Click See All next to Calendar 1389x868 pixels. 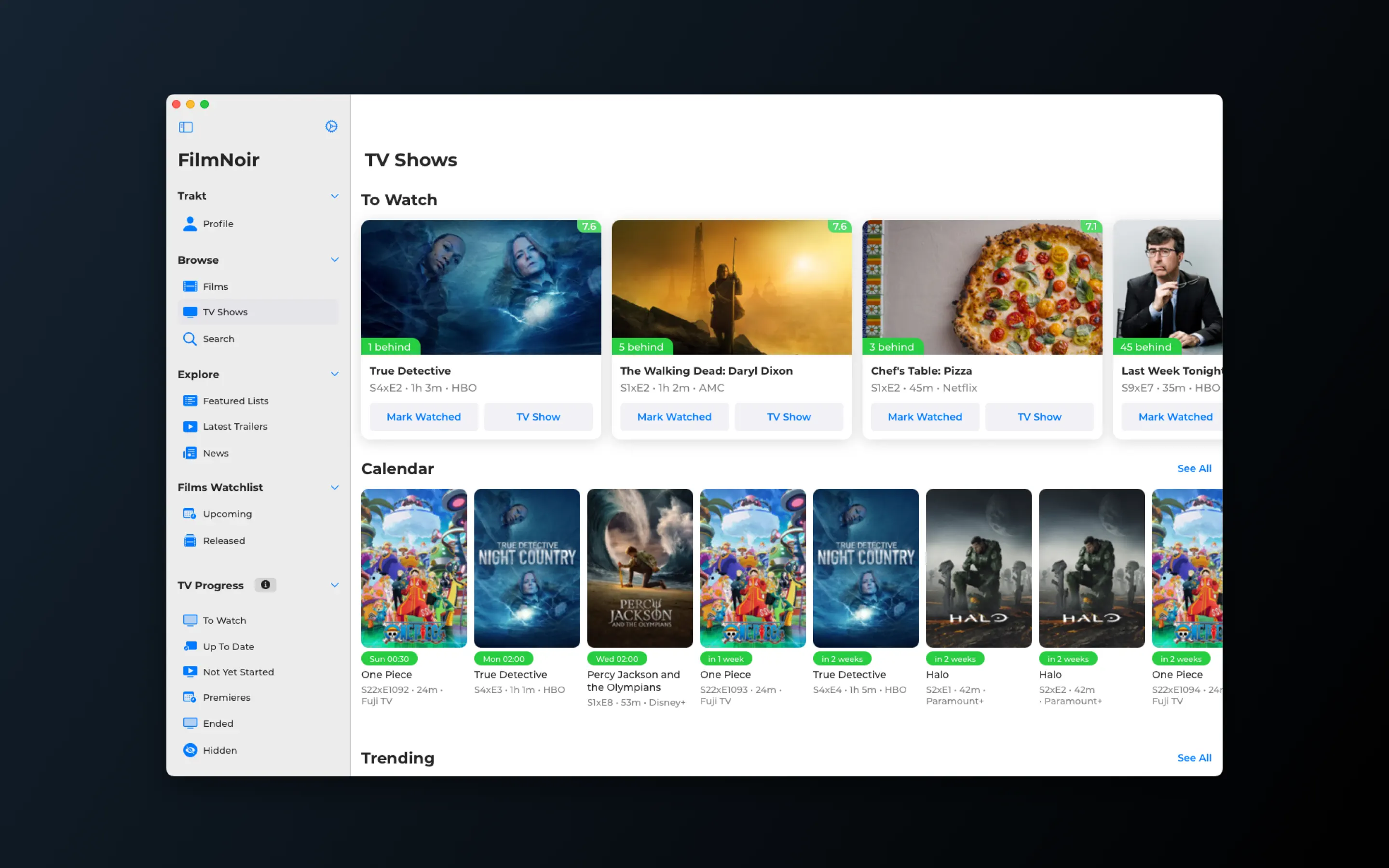(1194, 468)
